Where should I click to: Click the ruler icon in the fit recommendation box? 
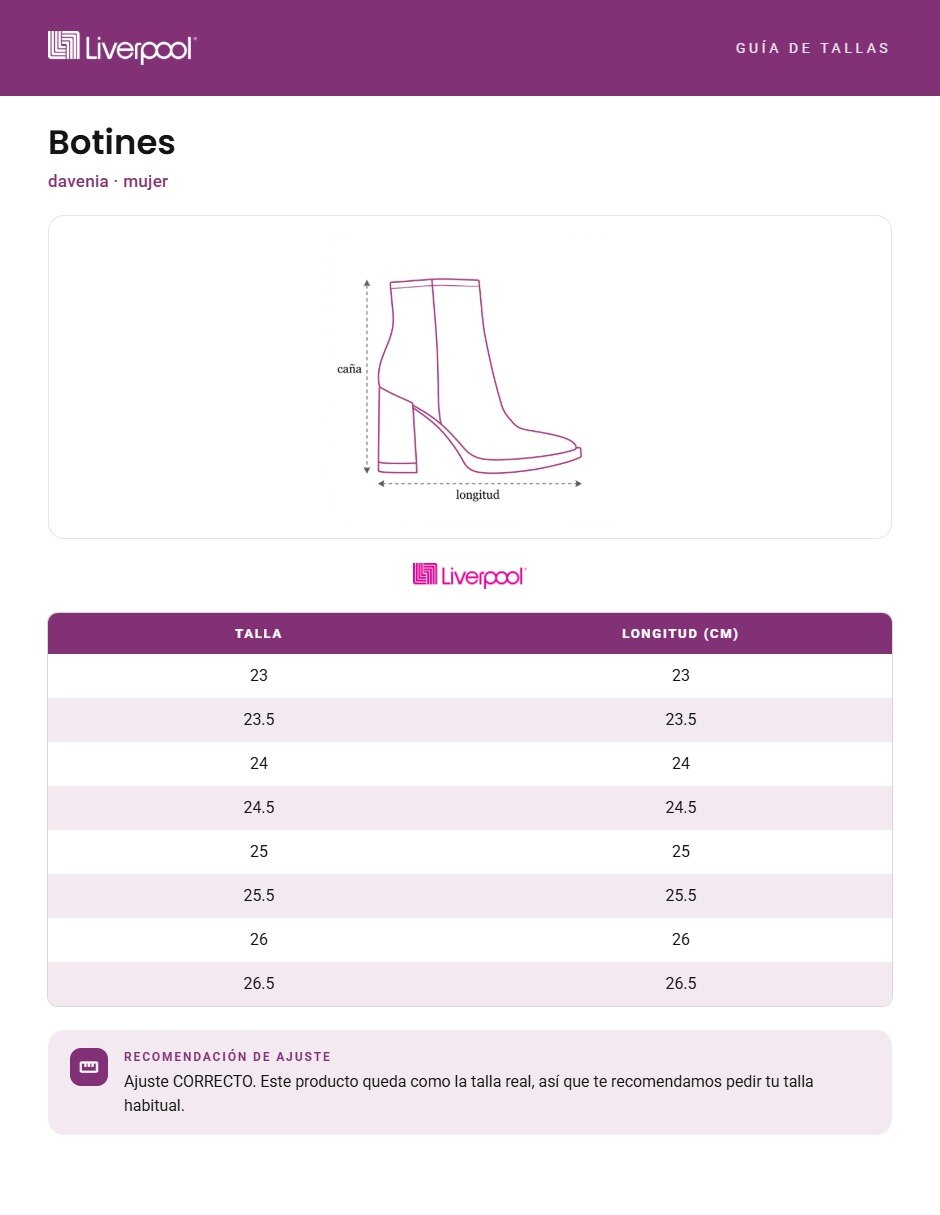[x=89, y=1067]
